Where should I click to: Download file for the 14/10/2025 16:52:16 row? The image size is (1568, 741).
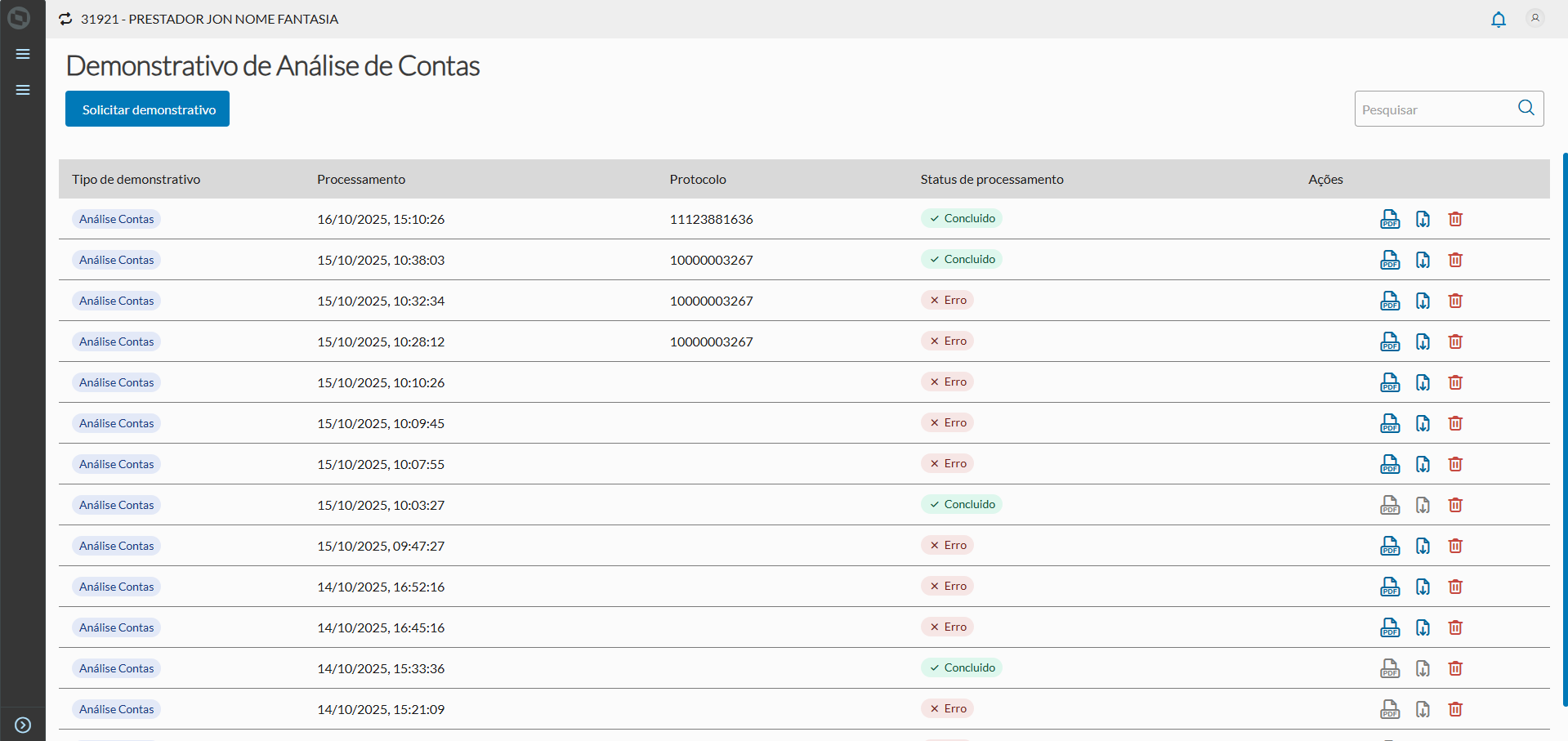(x=1423, y=587)
